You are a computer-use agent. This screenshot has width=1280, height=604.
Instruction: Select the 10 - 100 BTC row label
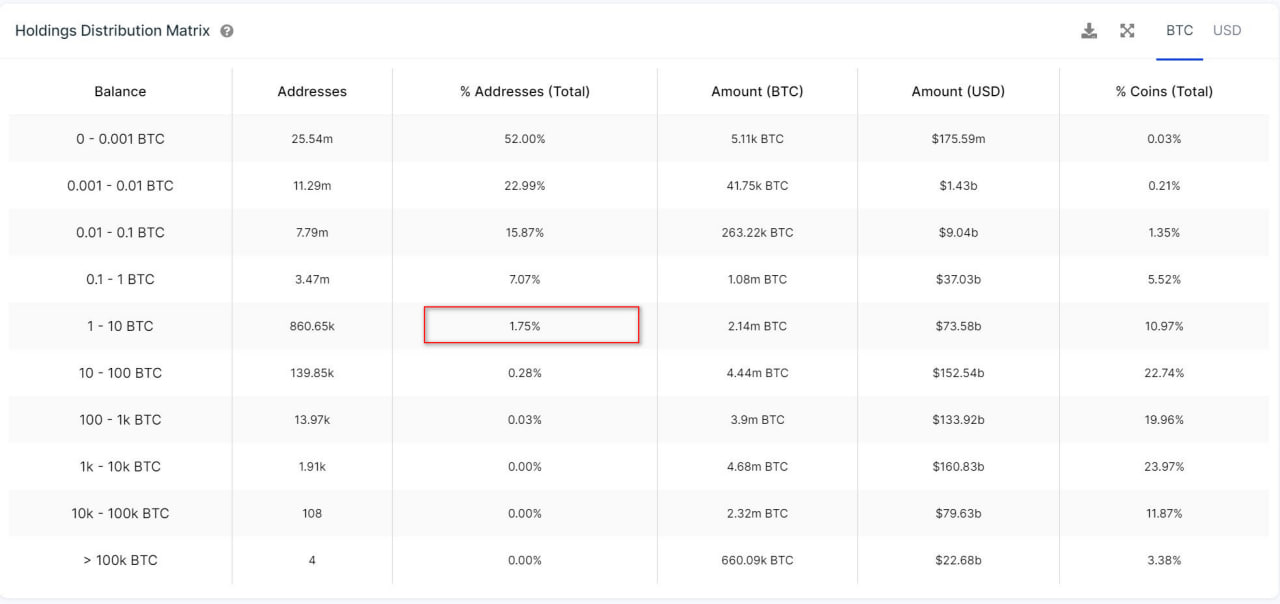[120, 373]
